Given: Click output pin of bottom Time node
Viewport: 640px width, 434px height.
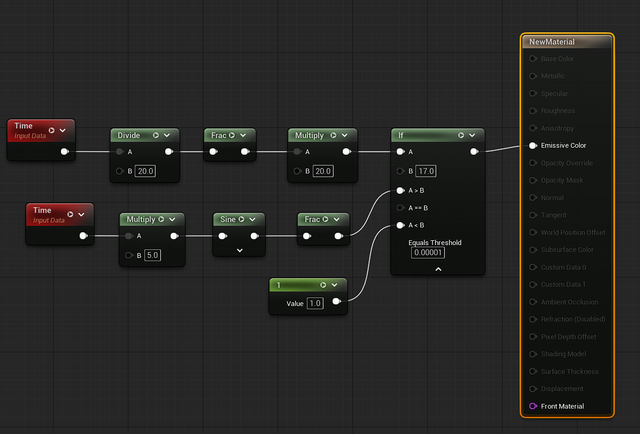Looking at the screenshot, I should click(x=83, y=236).
